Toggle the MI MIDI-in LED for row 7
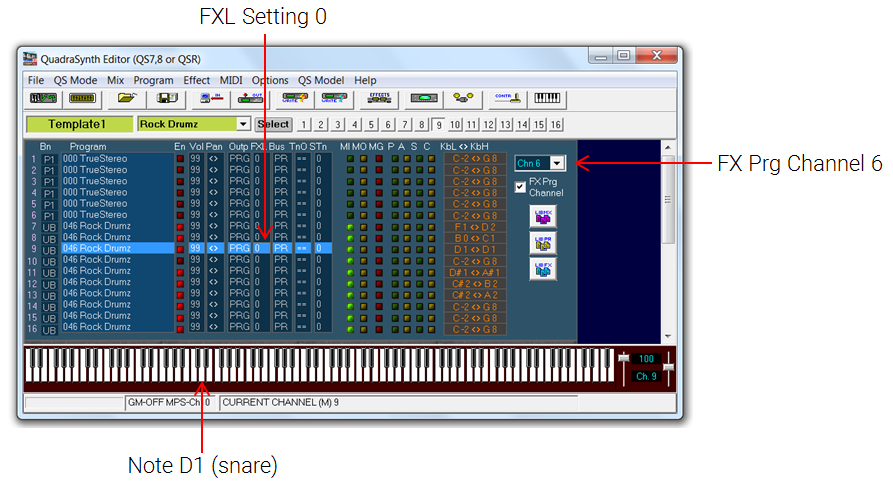The height and width of the screenshot is (488, 893). [349, 226]
